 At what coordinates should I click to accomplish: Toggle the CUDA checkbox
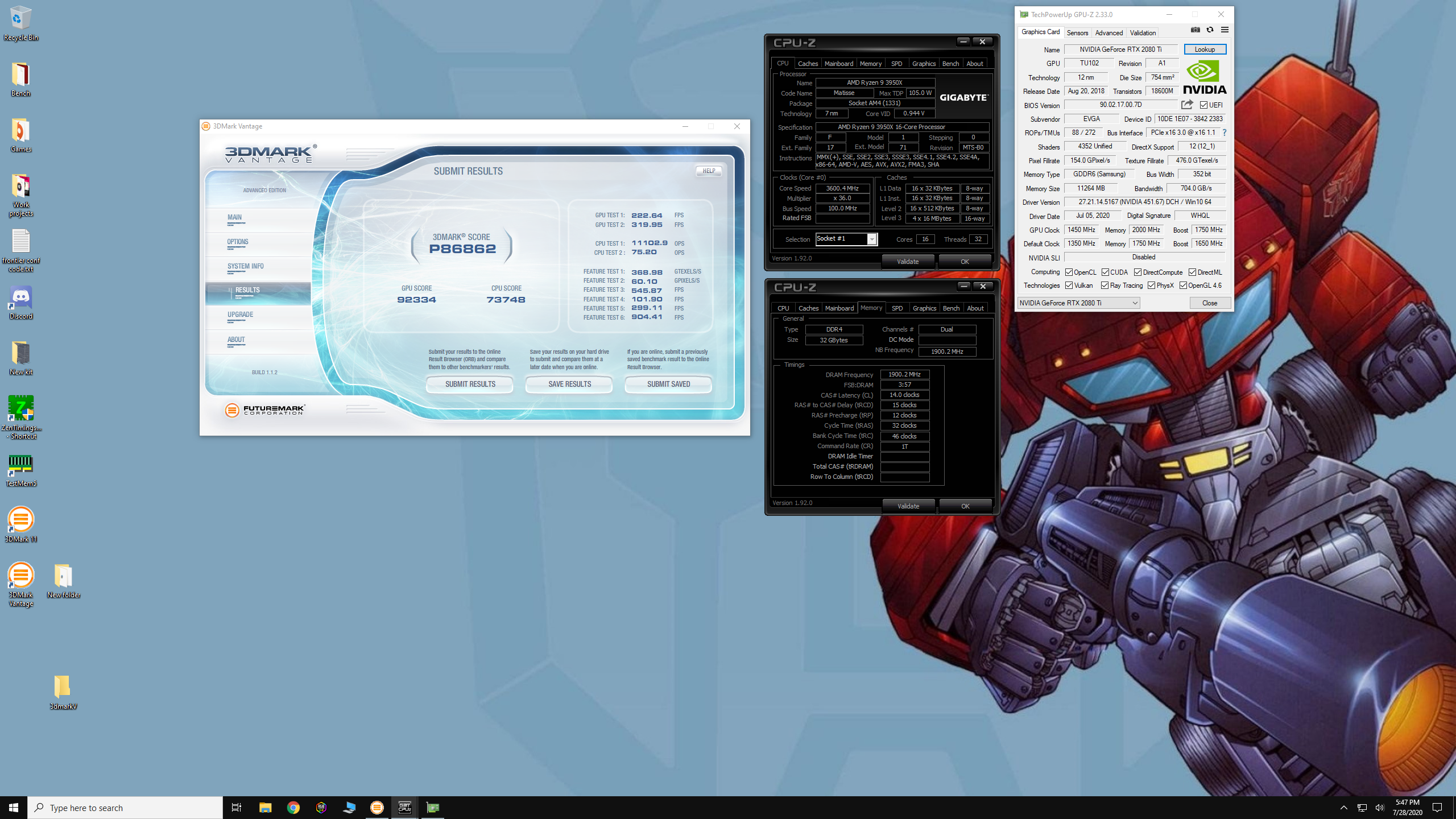(1105, 272)
